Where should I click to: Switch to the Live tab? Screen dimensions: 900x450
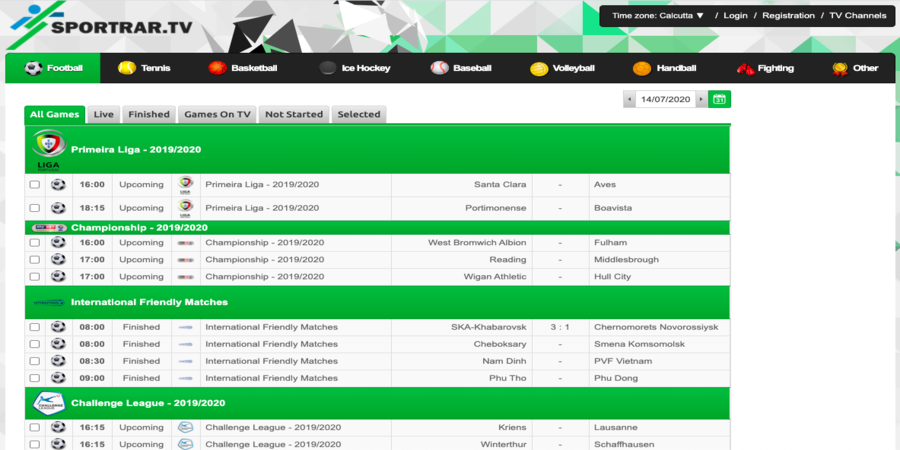pyautogui.click(x=103, y=114)
